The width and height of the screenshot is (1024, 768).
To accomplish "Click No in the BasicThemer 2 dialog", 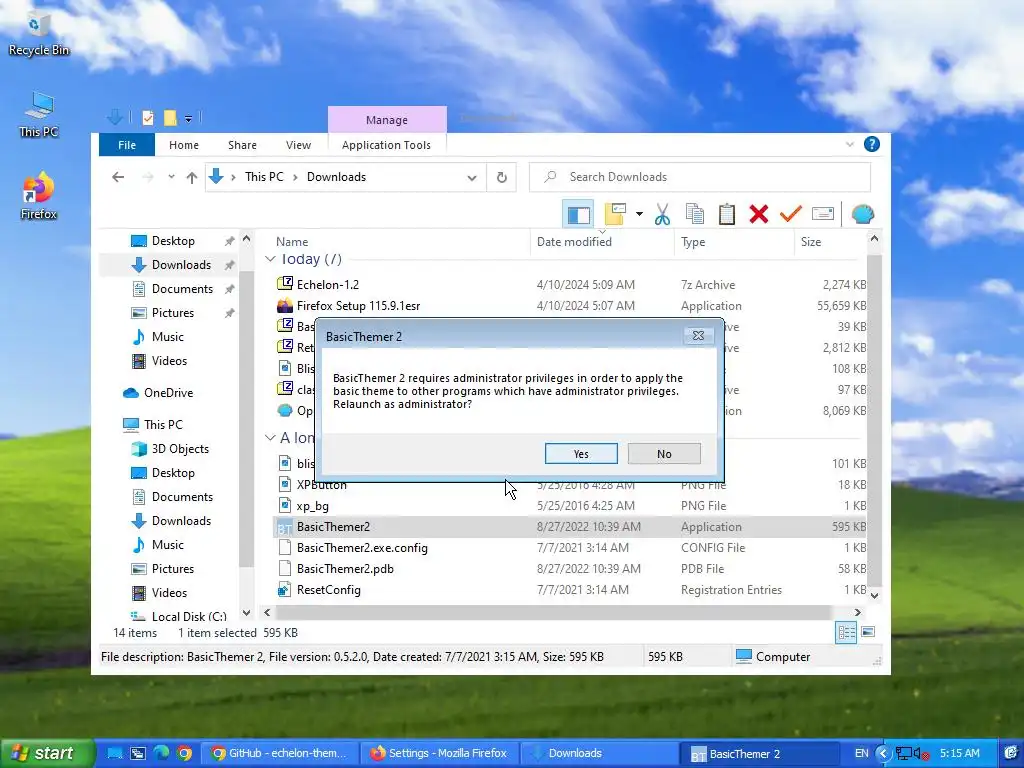I will 664,454.
